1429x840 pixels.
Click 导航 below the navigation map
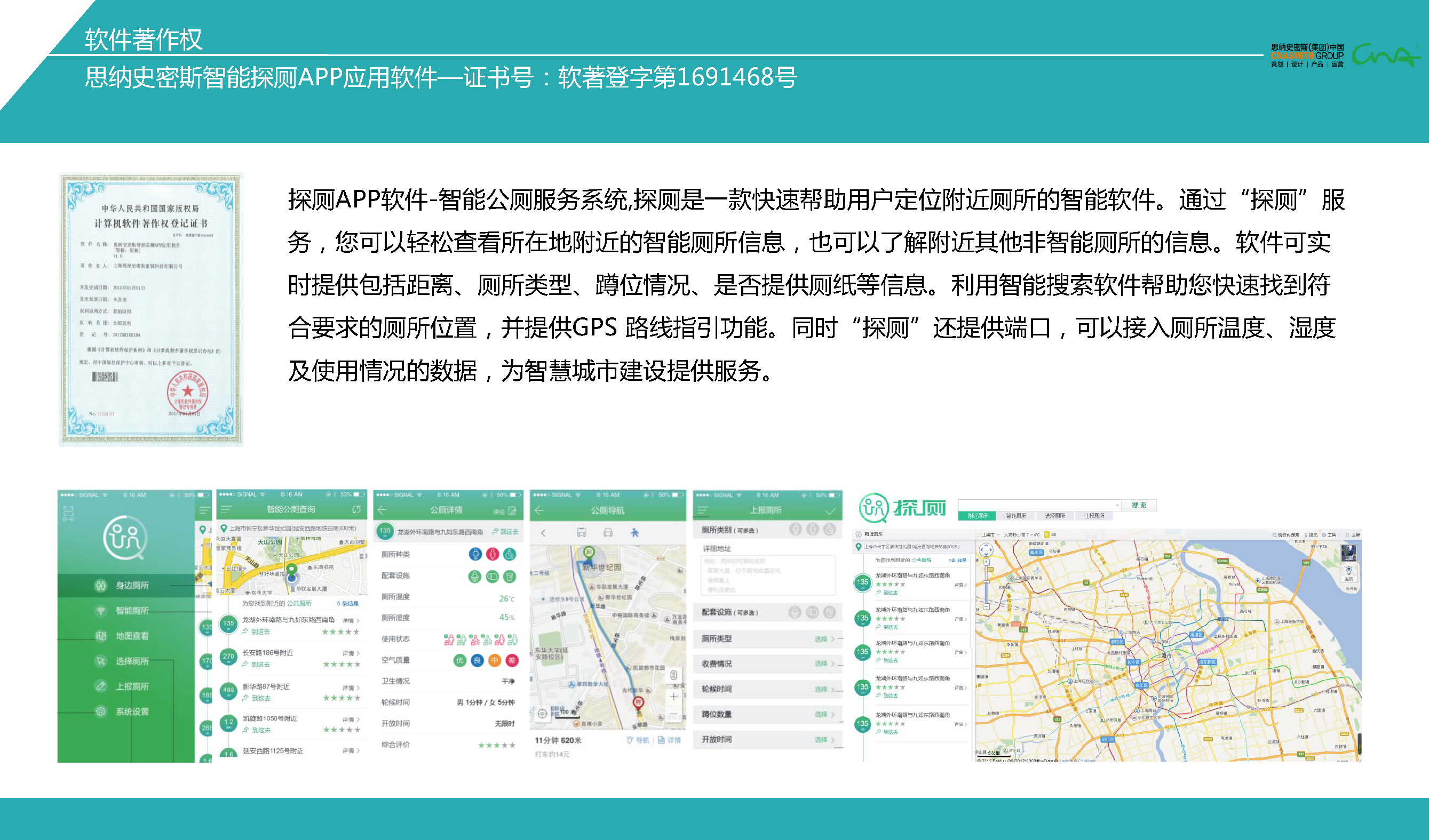(x=639, y=740)
